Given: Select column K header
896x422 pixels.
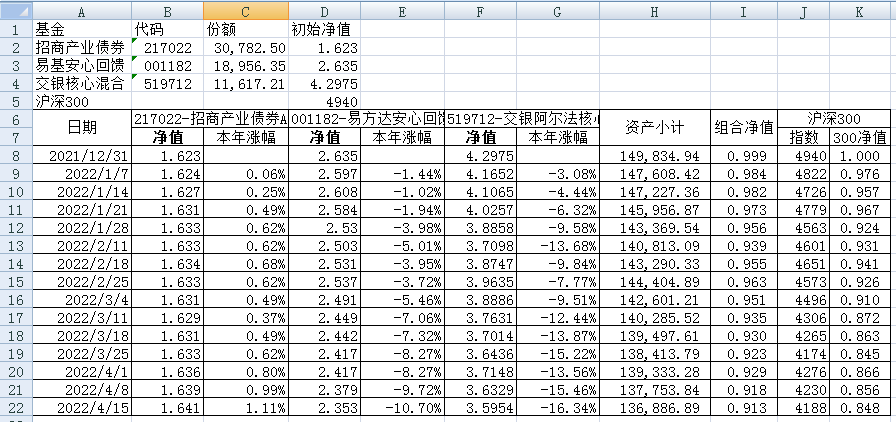Looking at the screenshot, I should [859, 10].
